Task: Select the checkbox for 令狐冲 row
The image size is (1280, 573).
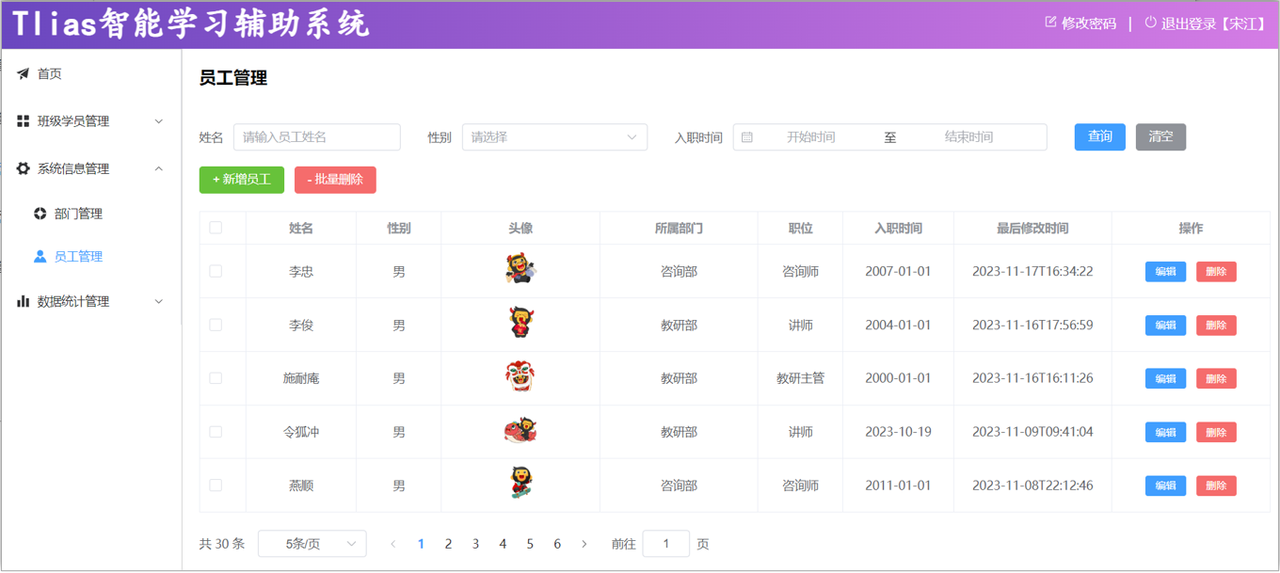Action: [215, 432]
